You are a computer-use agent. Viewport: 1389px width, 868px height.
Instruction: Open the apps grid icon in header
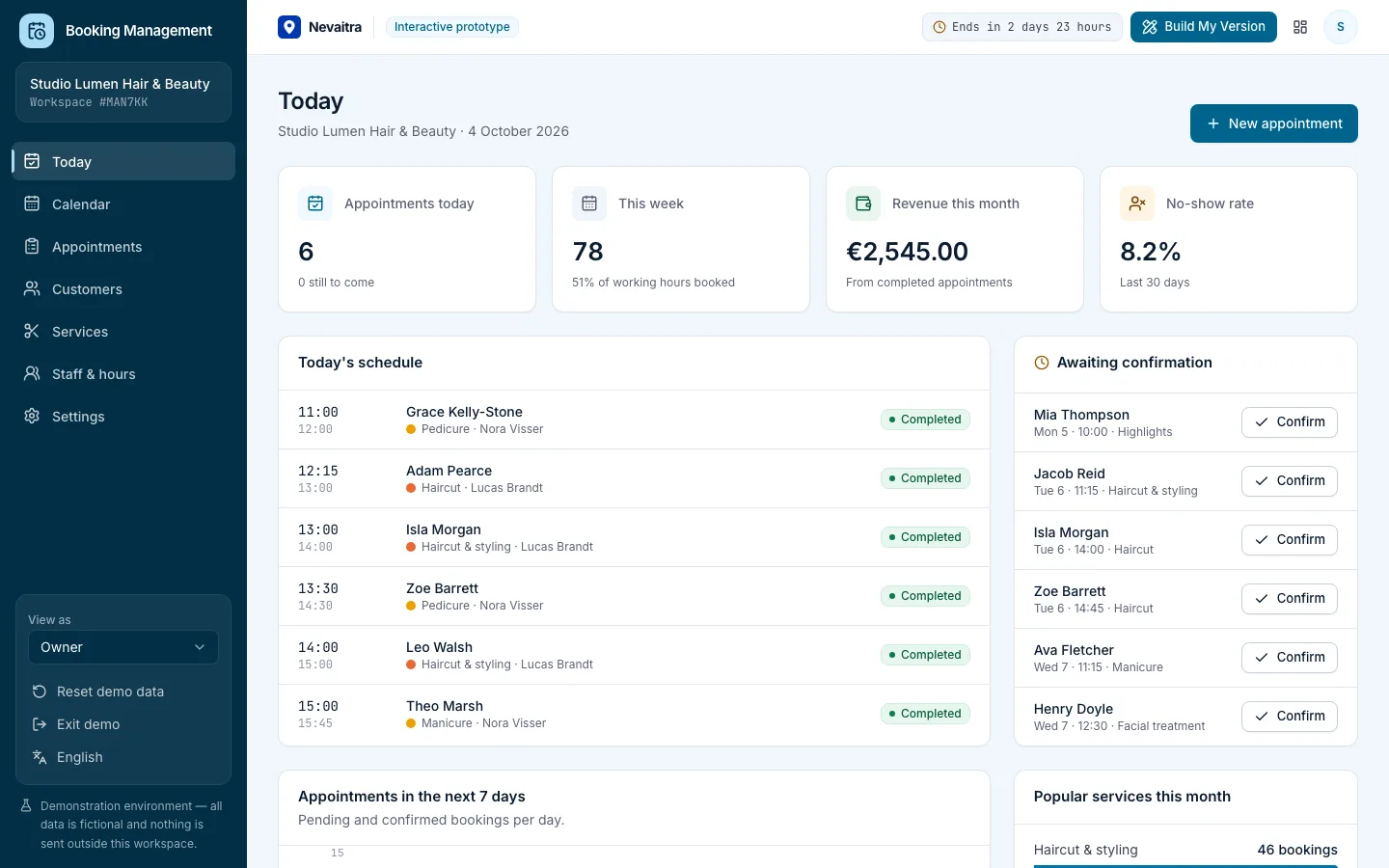pyautogui.click(x=1300, y=27)
